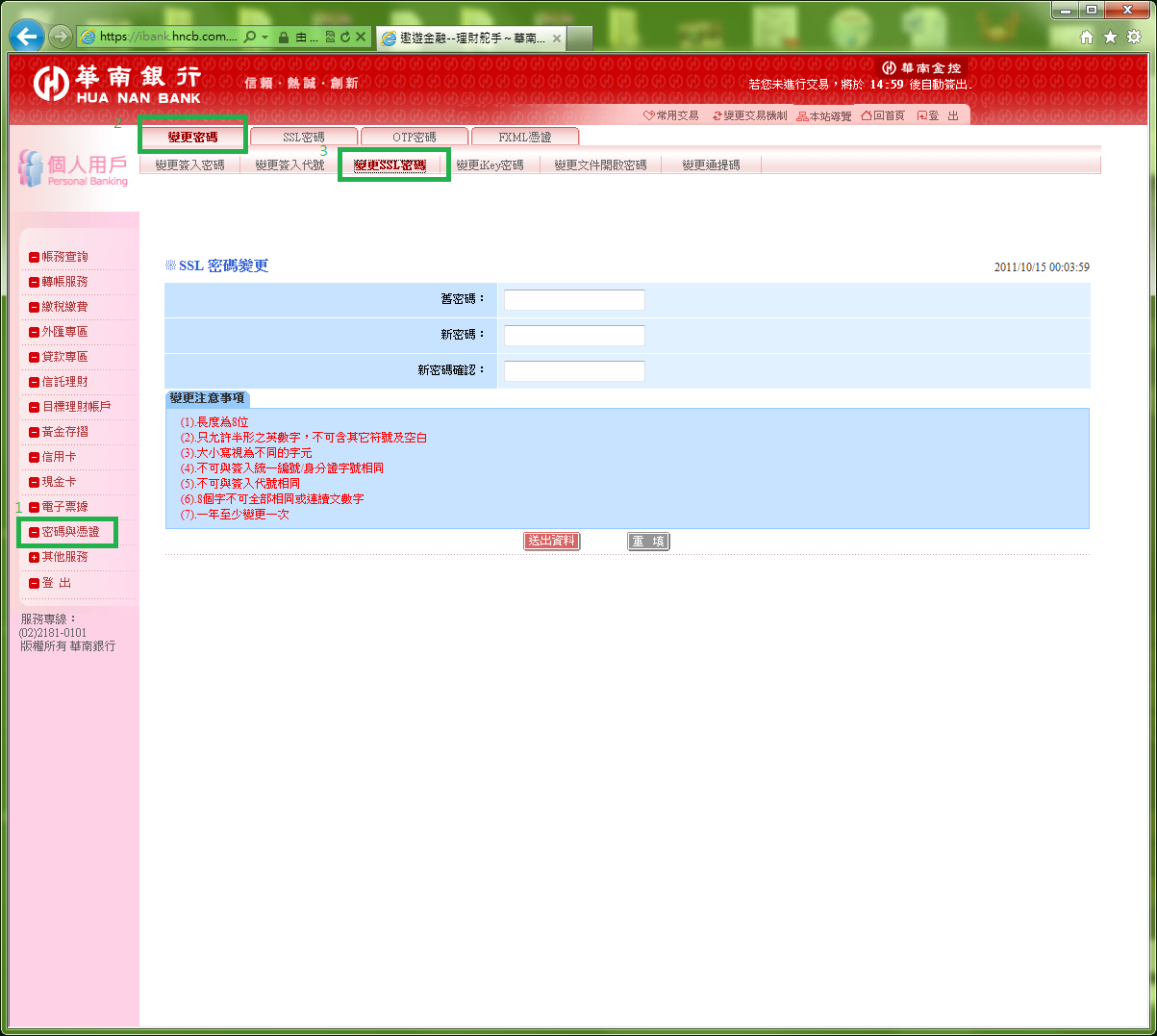The height and width of the screenshot is (1036, 1157).
Task: Open the 變更iKey密碼 sub-tab
Action: pyautogui.click(x=490, y=165)
